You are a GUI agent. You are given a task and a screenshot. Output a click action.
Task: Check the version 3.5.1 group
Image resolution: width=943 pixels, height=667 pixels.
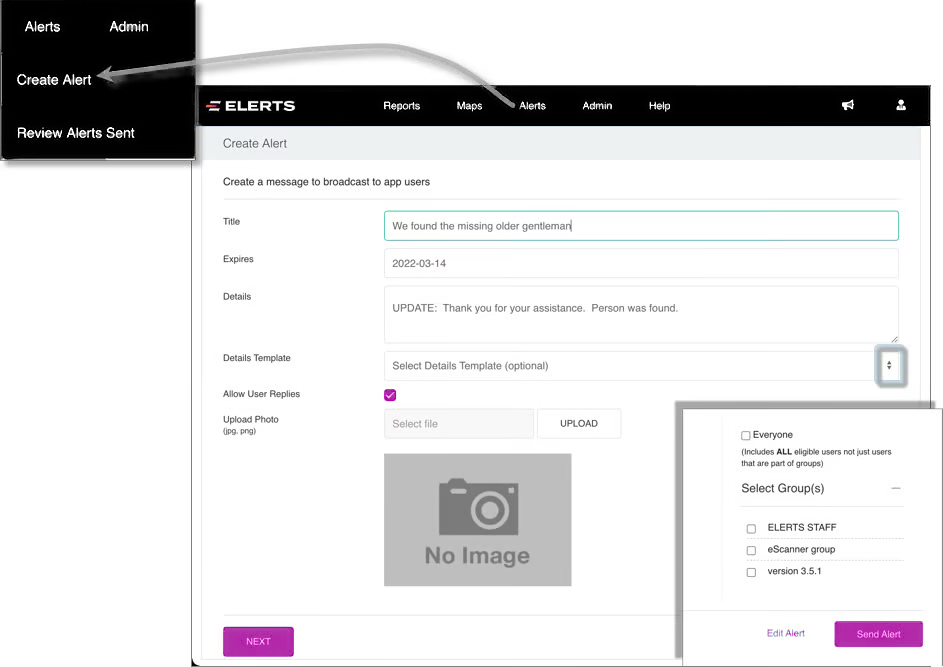751,572
